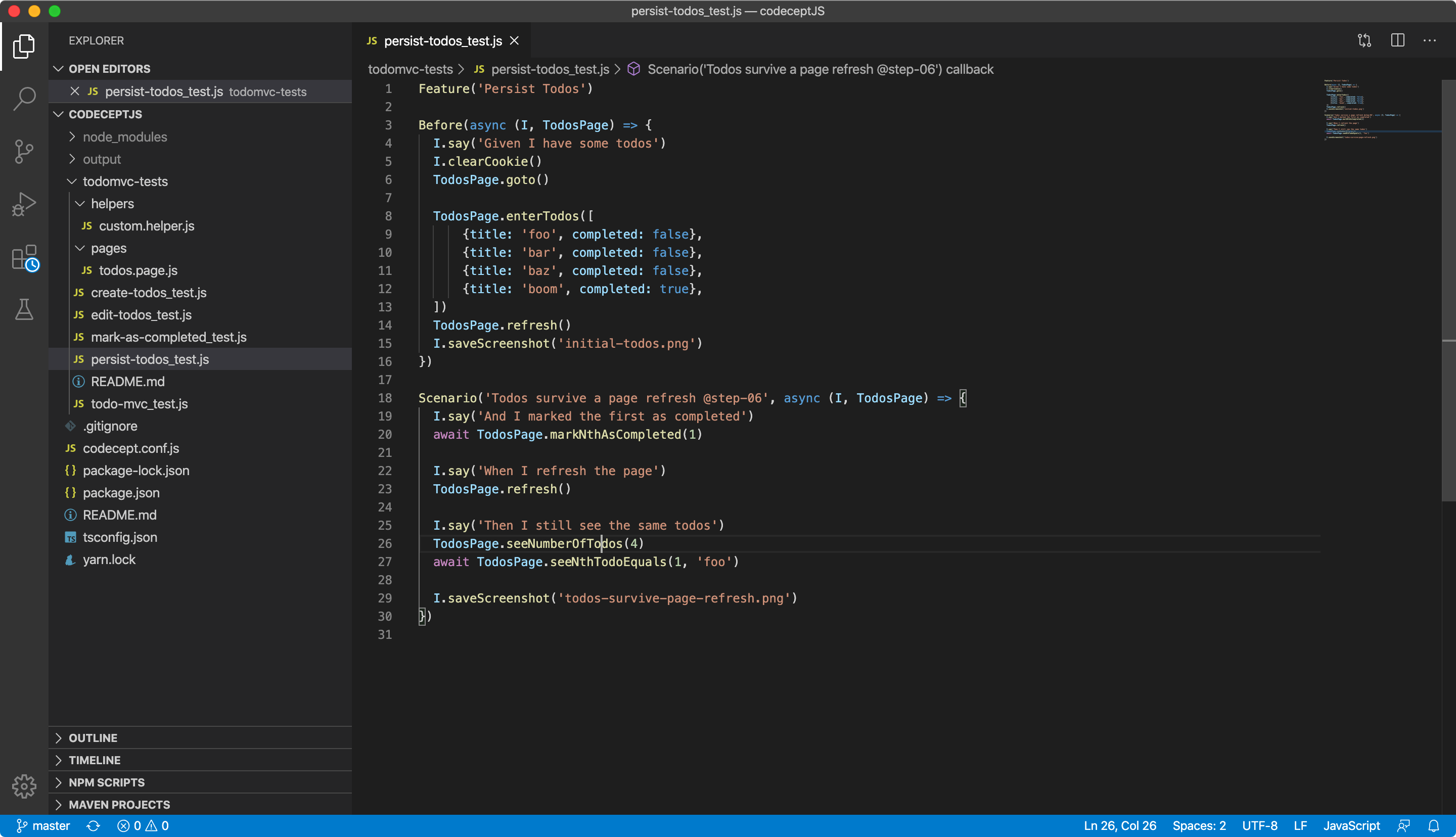
Task: Expand the MAVEN PROJECTS panel
Action: click(x=200, y=805)
